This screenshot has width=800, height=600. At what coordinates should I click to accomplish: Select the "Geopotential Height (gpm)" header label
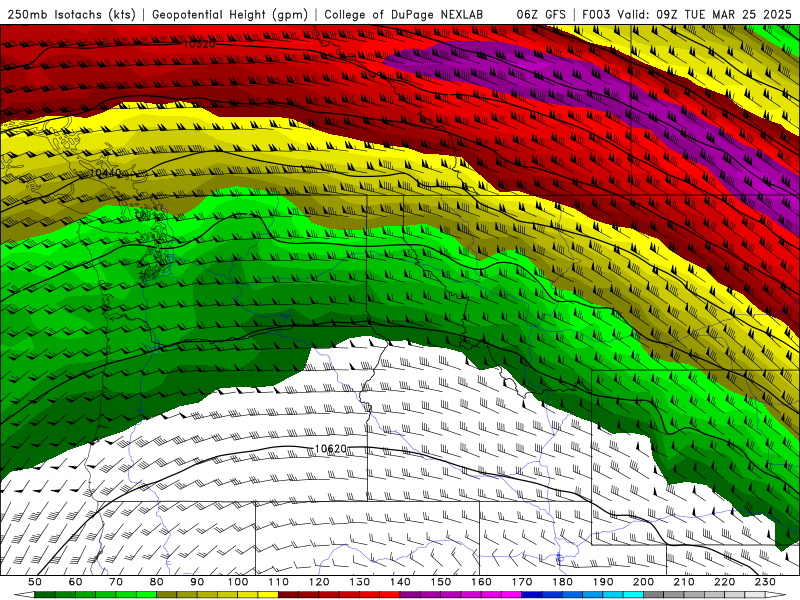point(230,14)
